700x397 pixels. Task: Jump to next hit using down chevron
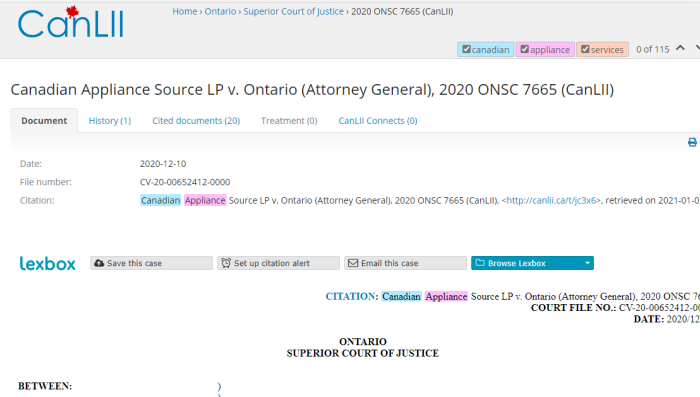pos(697,48)
